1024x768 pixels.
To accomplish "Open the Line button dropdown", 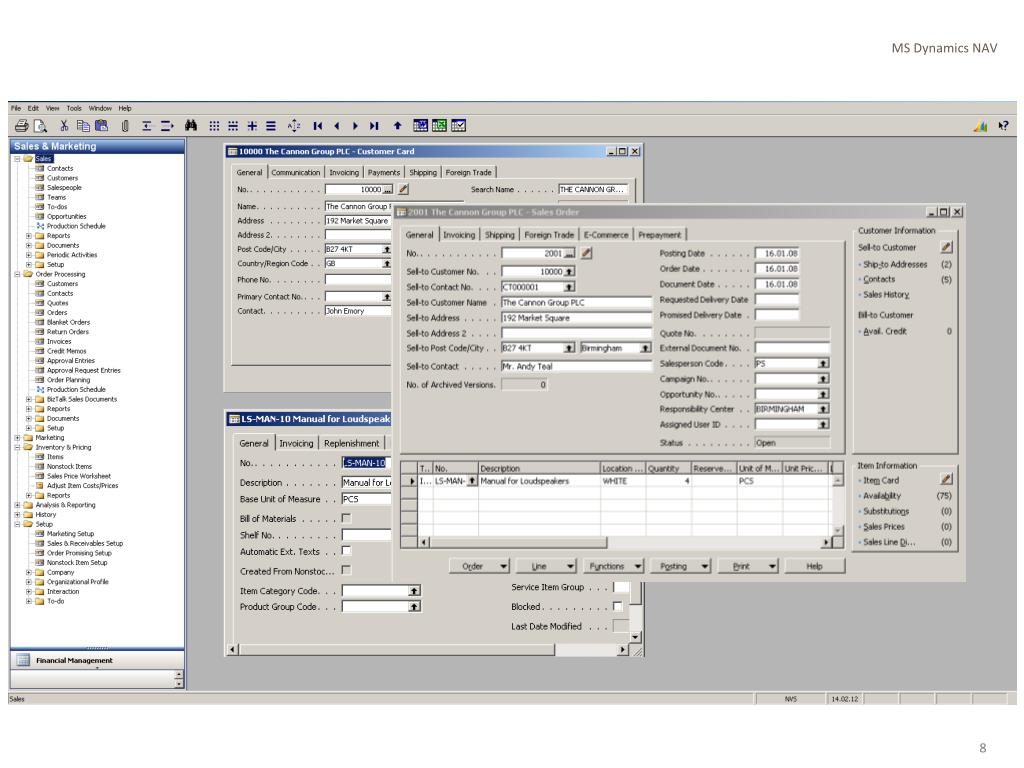I will (571, 566).
